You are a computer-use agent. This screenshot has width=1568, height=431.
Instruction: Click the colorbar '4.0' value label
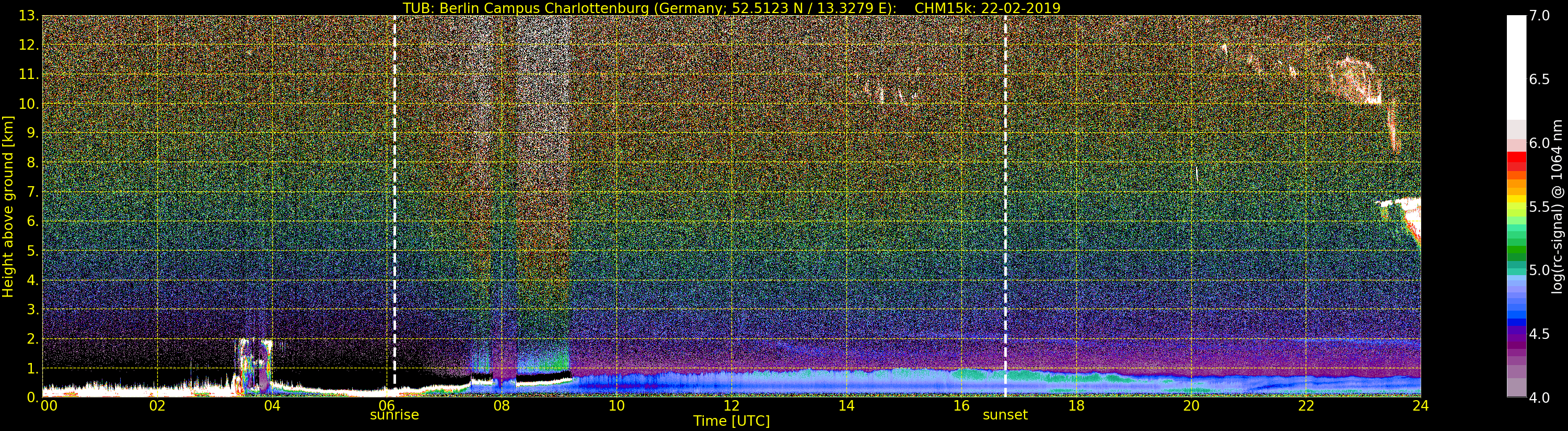click(1539, 398)
